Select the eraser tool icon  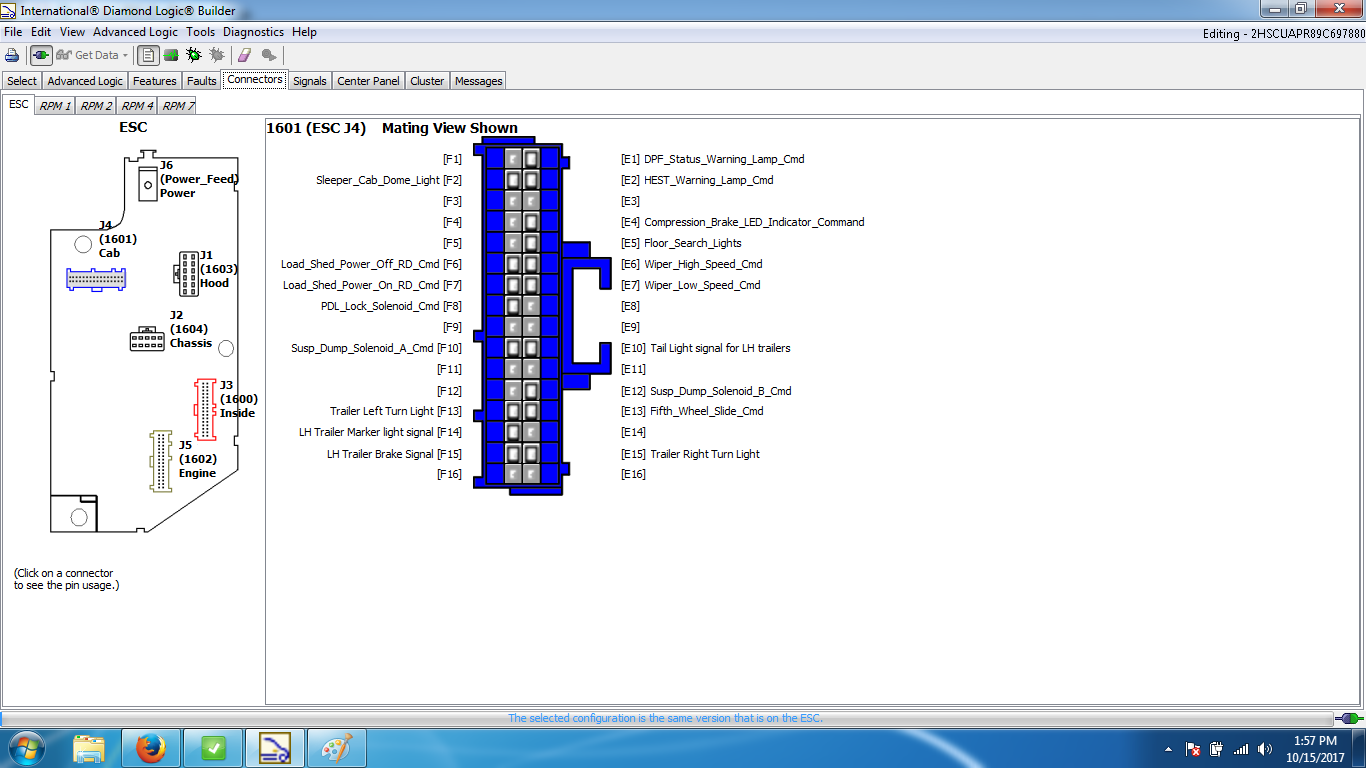click(x=245, y=55)
